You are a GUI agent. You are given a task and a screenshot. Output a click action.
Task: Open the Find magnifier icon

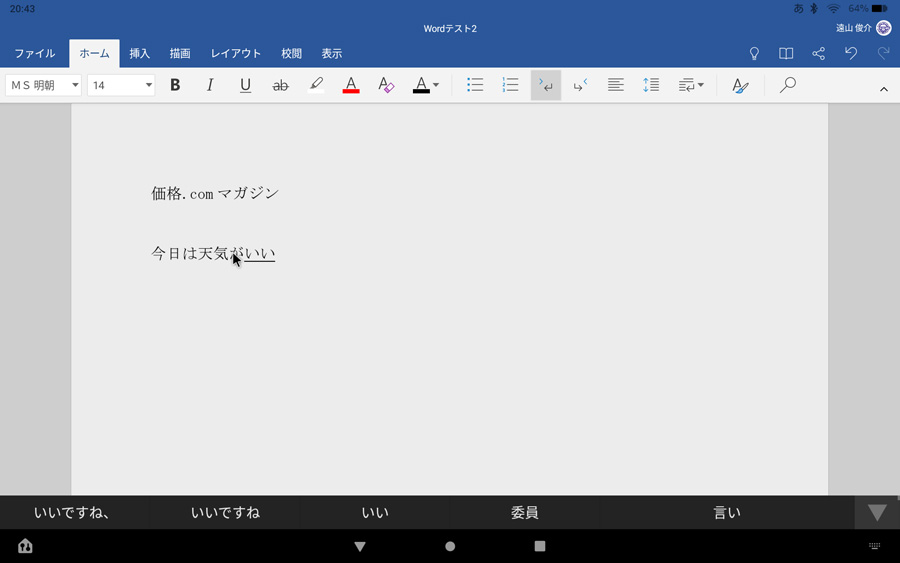click(x=788, y=85)
